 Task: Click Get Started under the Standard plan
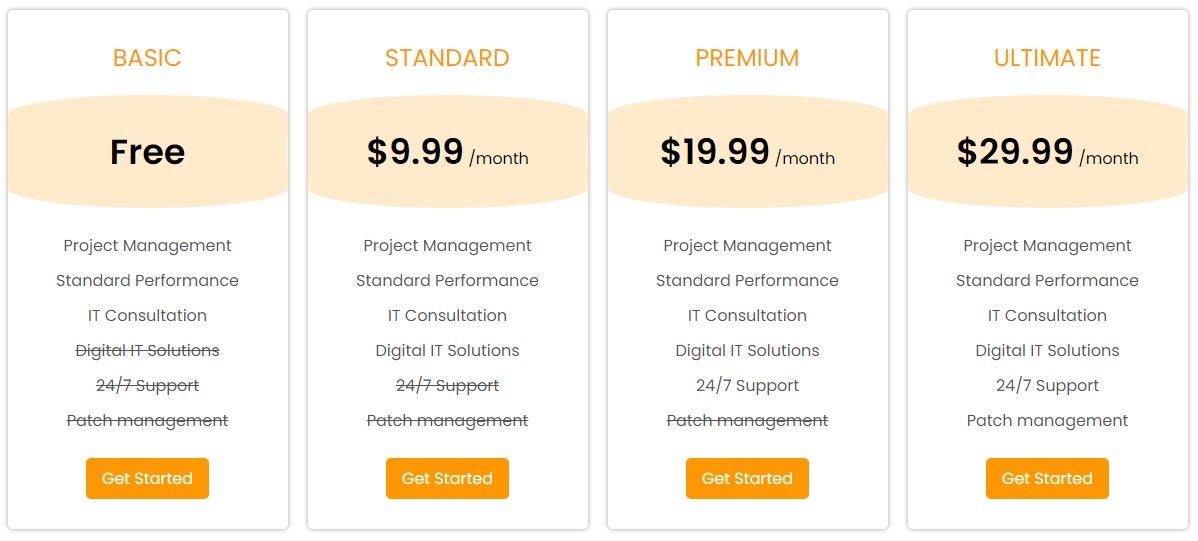(447, 478)
